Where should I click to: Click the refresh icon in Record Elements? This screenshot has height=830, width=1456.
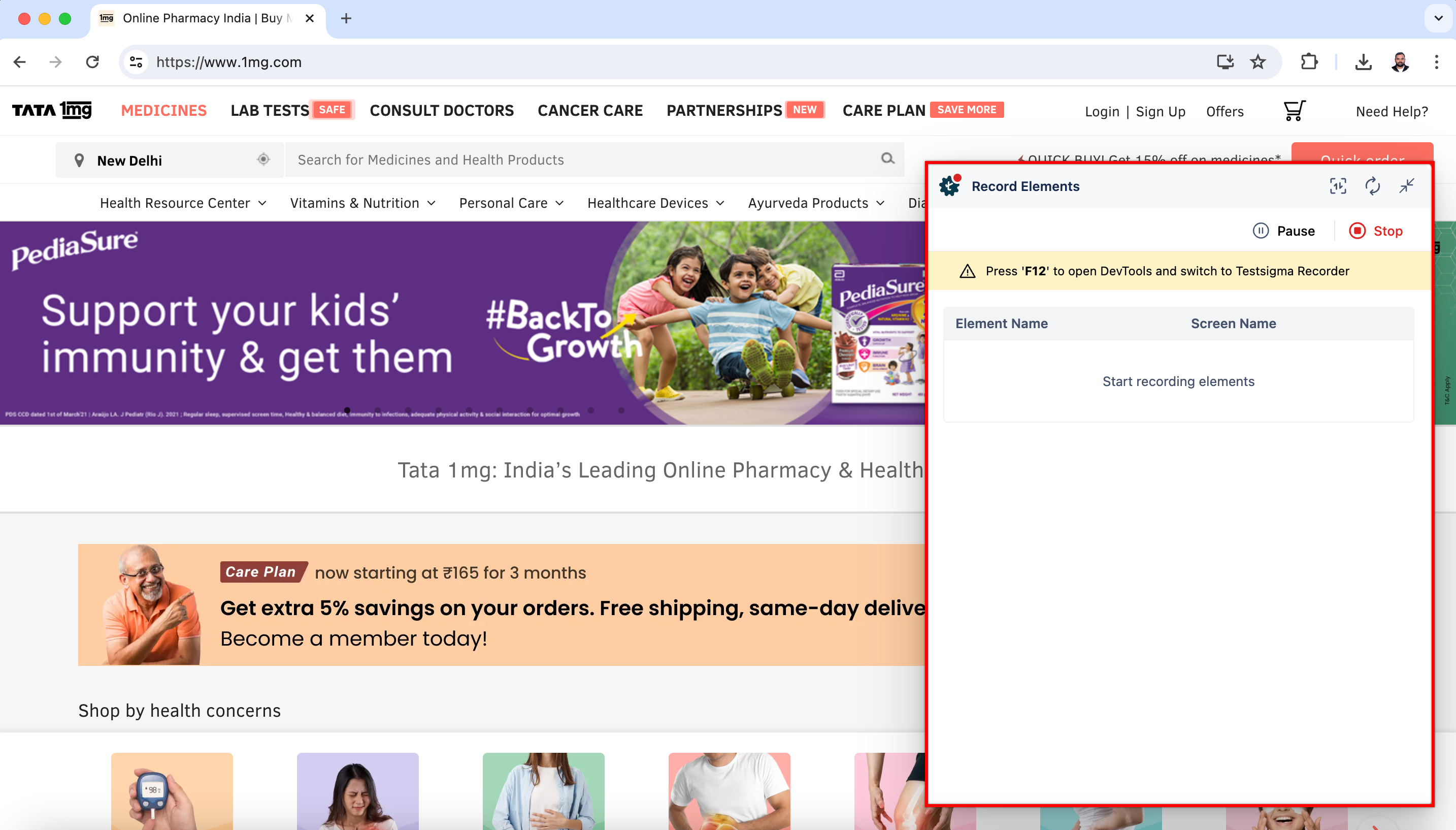click(x=1372, y=186)
